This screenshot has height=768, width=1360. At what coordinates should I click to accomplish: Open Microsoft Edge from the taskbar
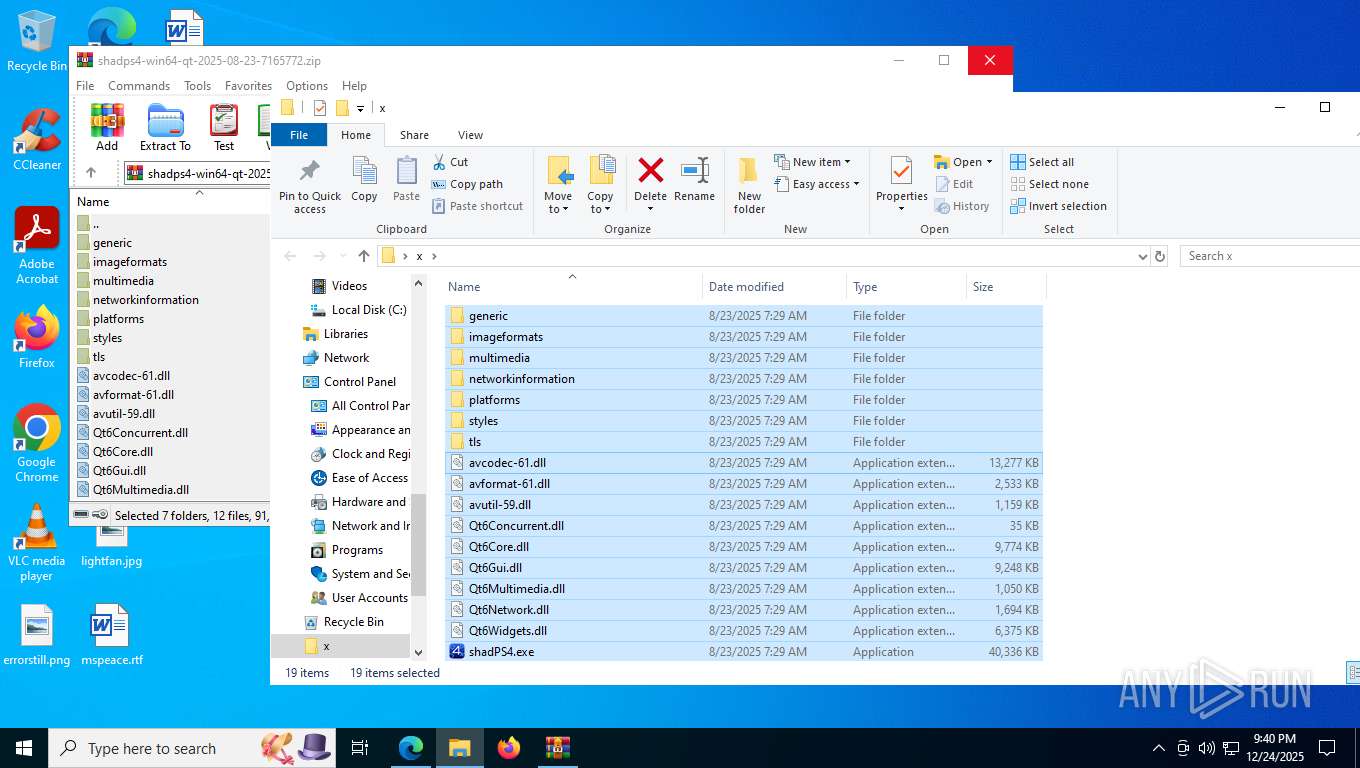[411, 748]
